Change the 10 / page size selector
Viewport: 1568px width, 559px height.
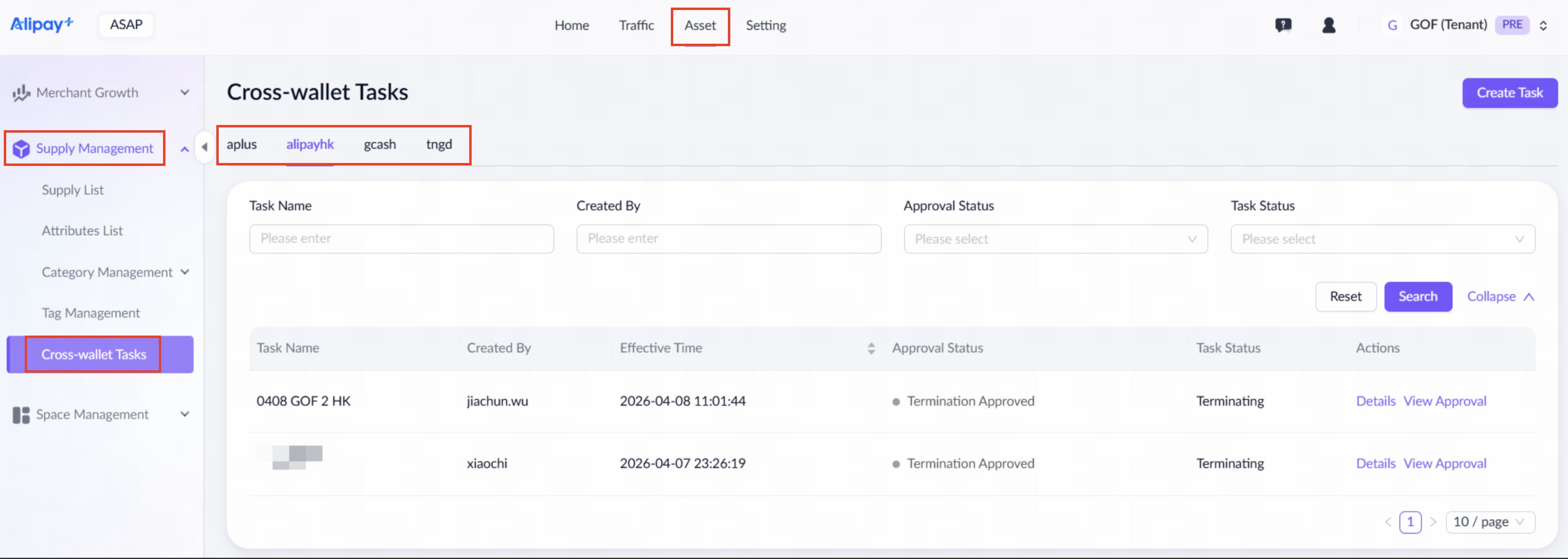coord(1490,522)
